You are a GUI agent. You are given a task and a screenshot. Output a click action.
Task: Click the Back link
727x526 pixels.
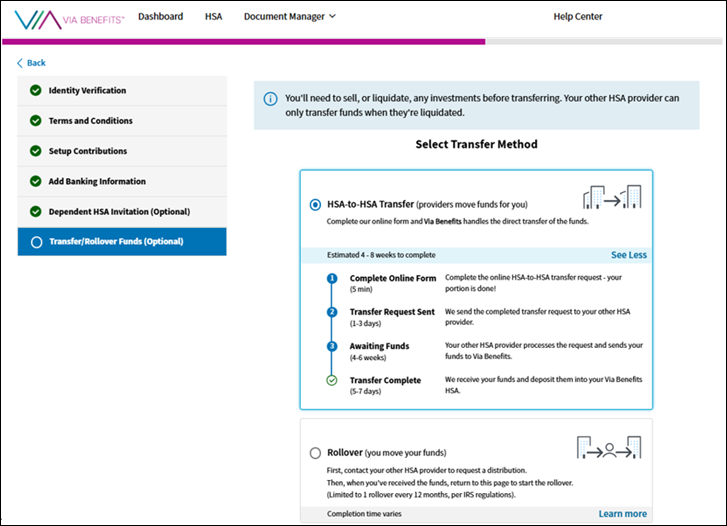pyautogui.click(x=31, y=63)
